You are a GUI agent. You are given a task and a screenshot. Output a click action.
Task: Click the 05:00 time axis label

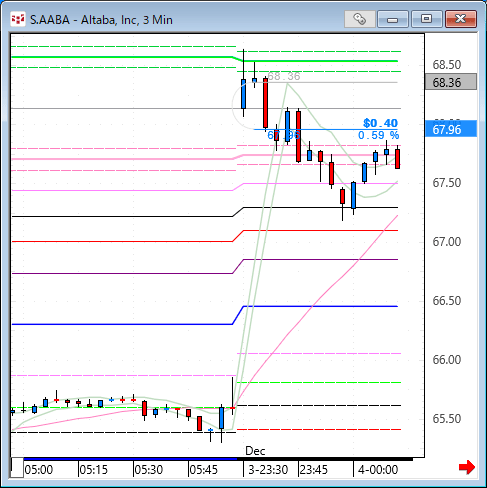[x=39, y=470]
